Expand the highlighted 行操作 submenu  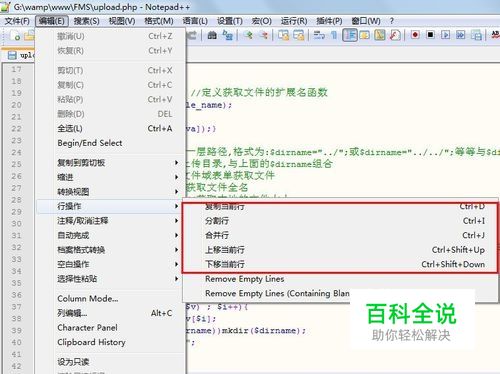111,206
